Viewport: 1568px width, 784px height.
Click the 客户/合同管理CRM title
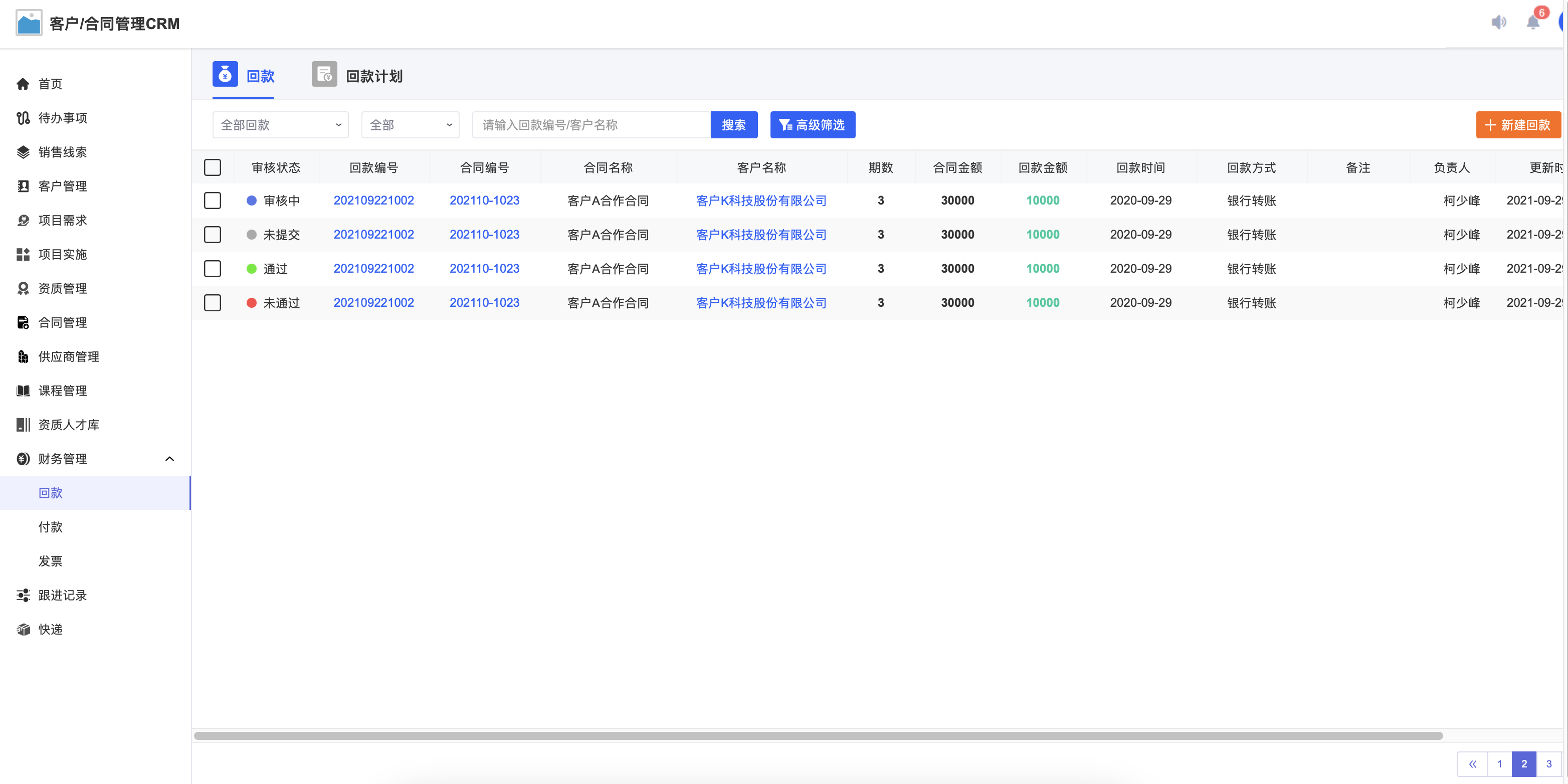pyautogui.click(x=114, y=24)
